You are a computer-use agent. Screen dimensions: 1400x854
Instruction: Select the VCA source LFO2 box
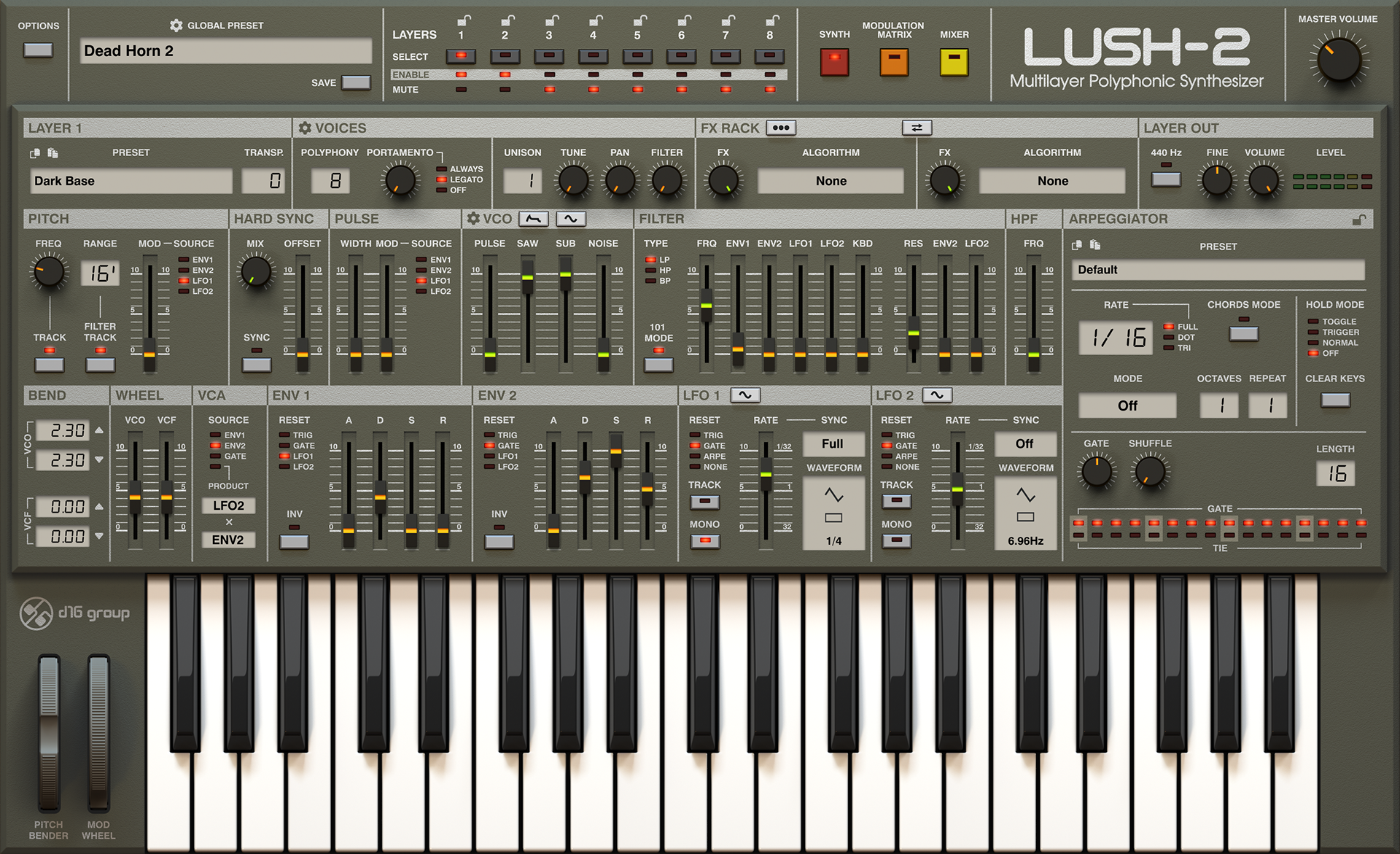pos(228,505)
